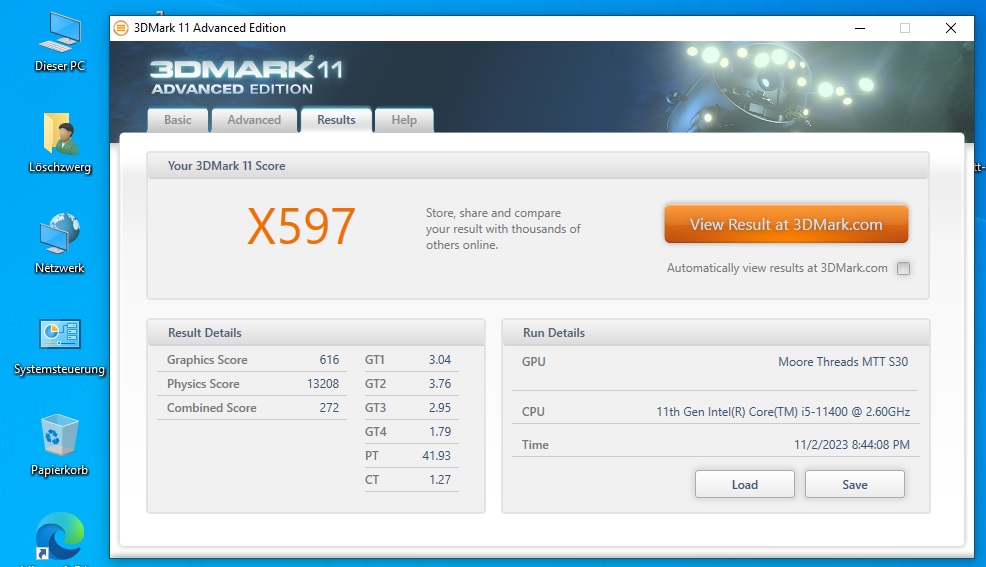The image size is (986, 567).
Task: Click the 3DMark 11 title bar app icon
Action: (121, 28)
